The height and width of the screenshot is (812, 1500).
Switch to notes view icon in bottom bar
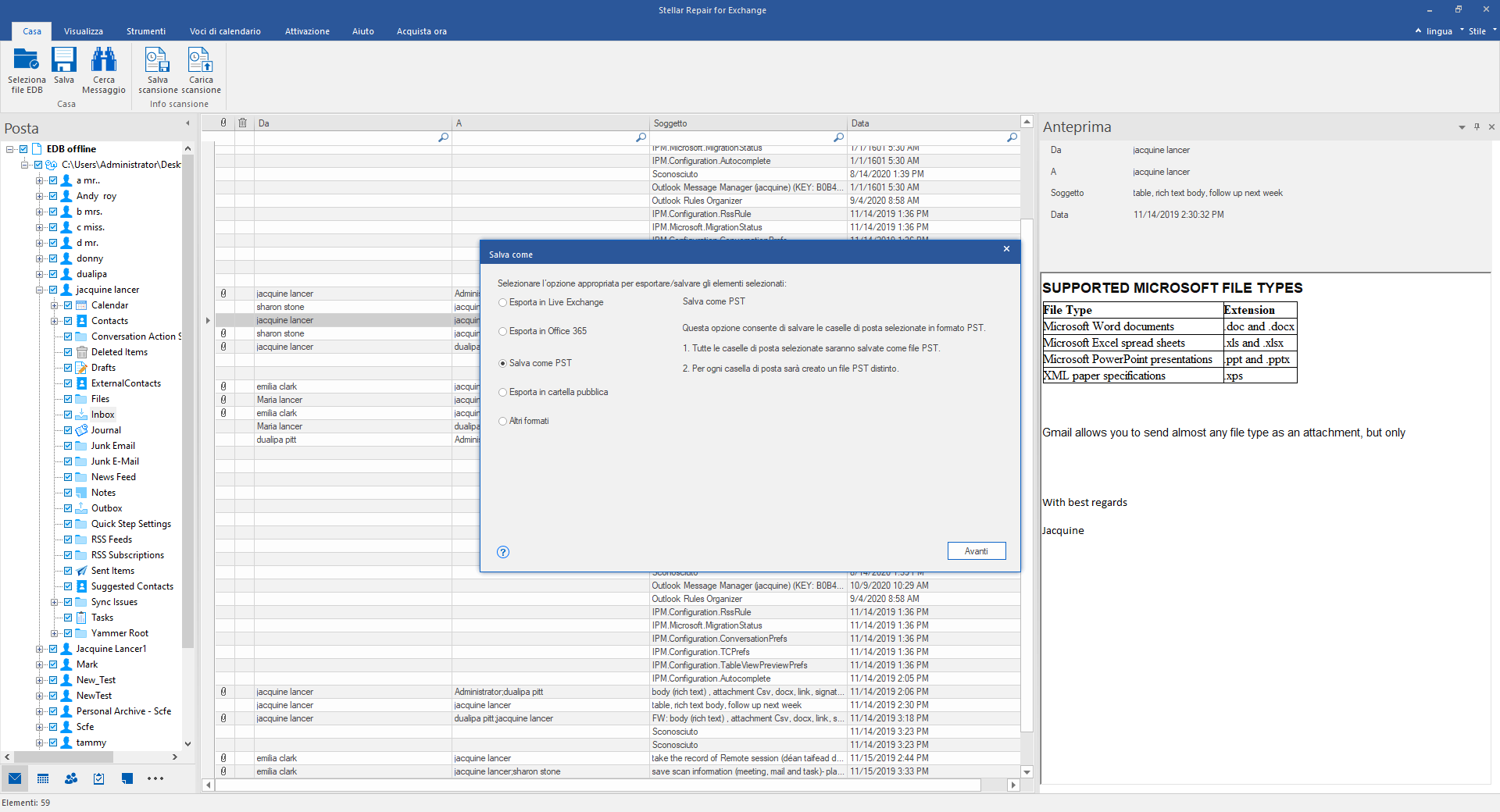(x=127, y=778)
